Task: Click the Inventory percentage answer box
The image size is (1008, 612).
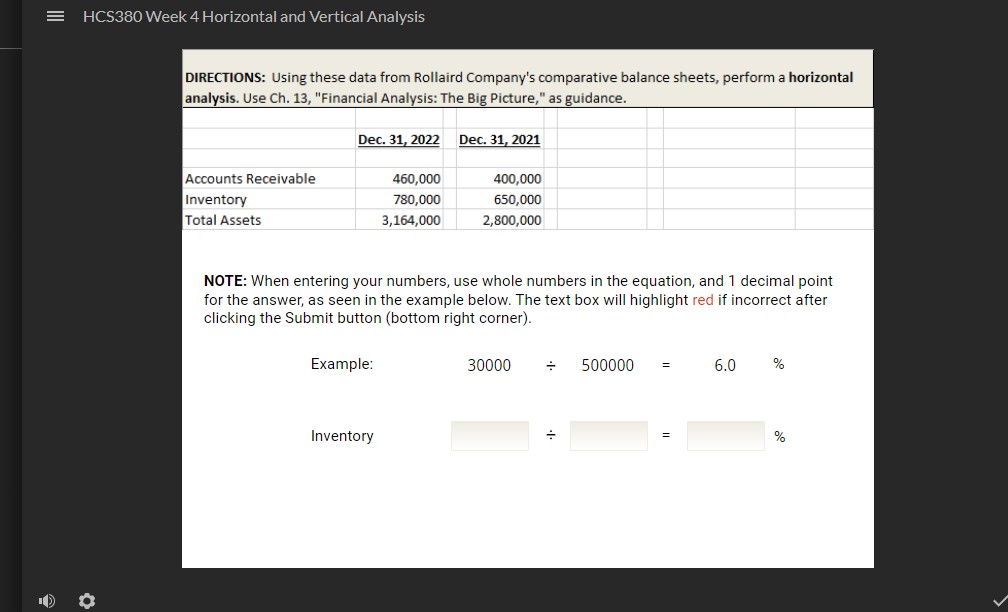Action: (x=725, y=435)
